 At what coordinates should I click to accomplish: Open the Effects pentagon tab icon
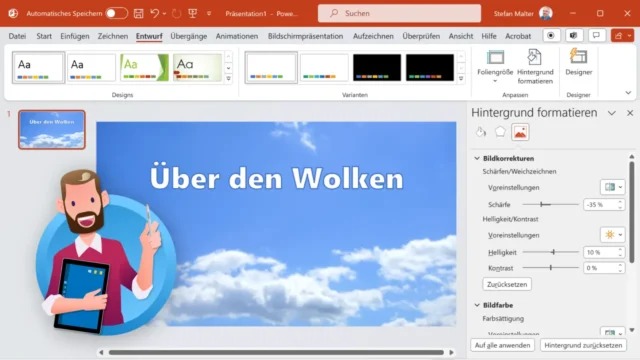click(500, 132)
